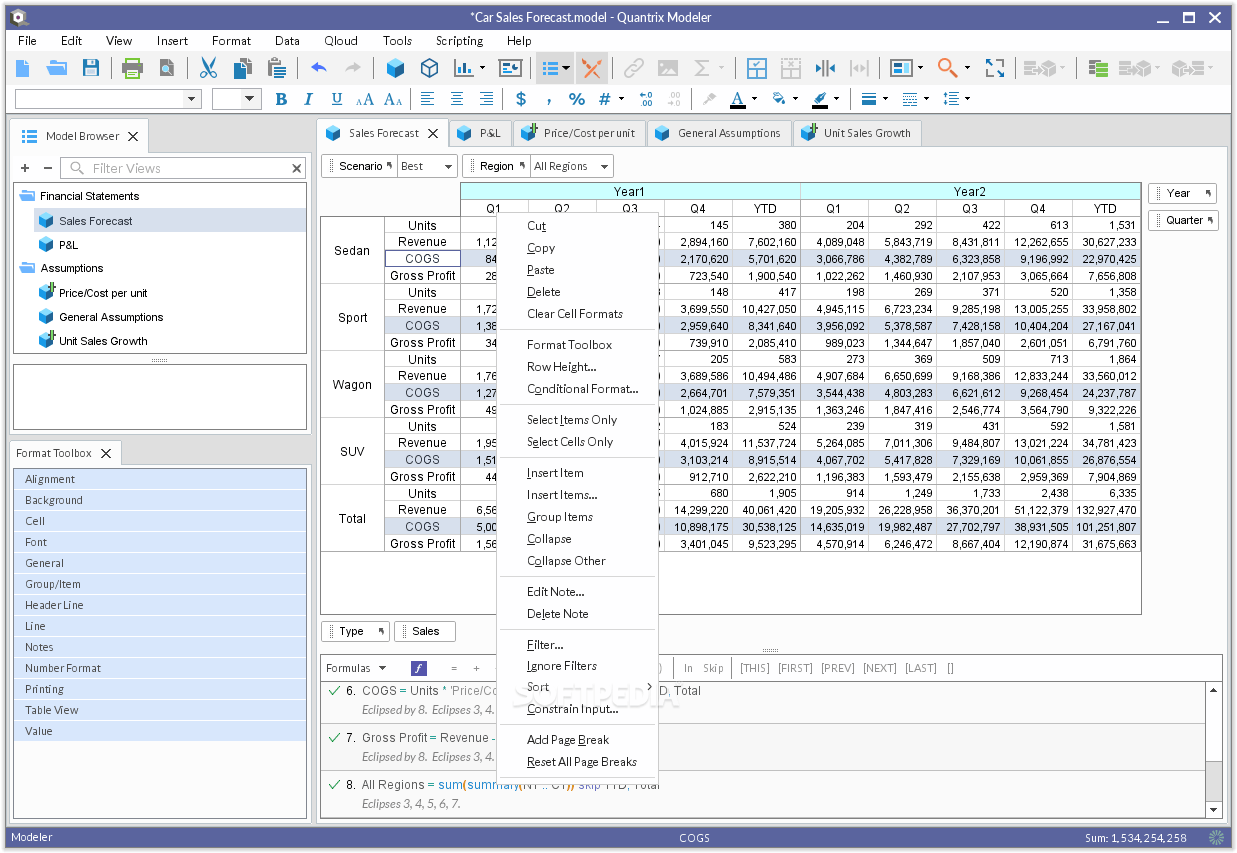Align text center
Viewport: 1237px width, 853px height.
coord(457,99)
